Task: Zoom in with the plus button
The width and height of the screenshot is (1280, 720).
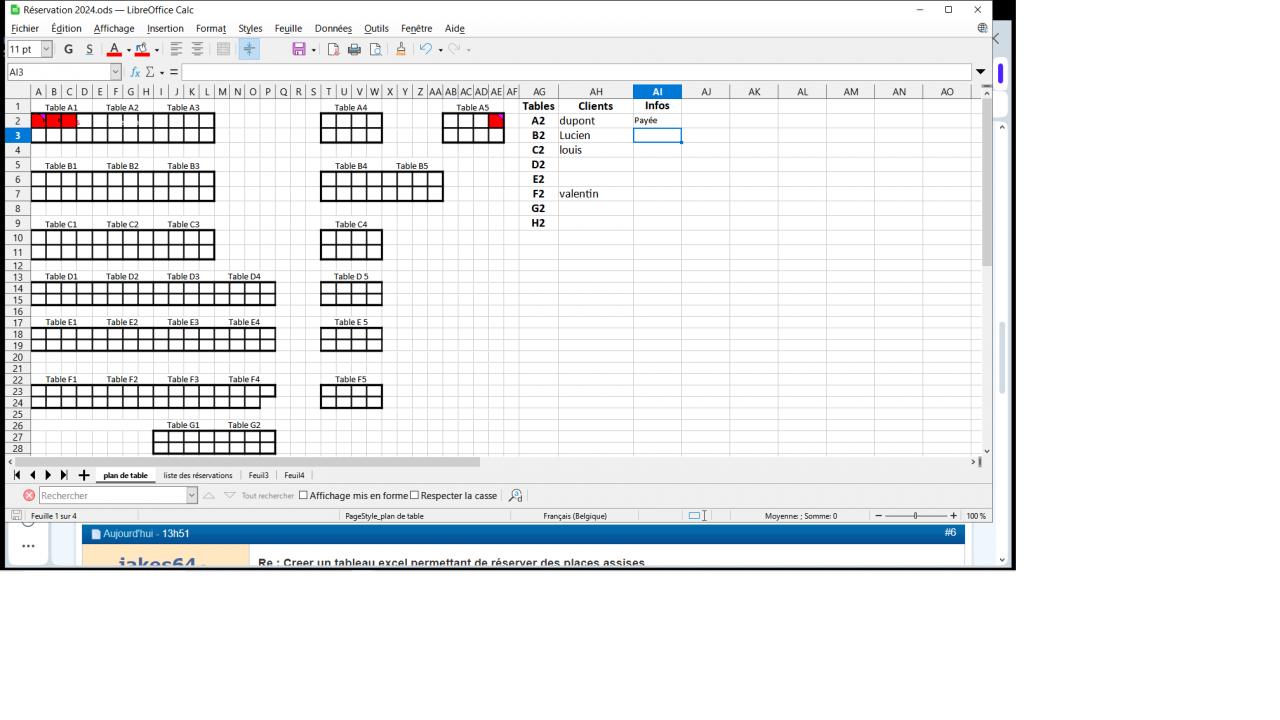Action: pos(953,516)
